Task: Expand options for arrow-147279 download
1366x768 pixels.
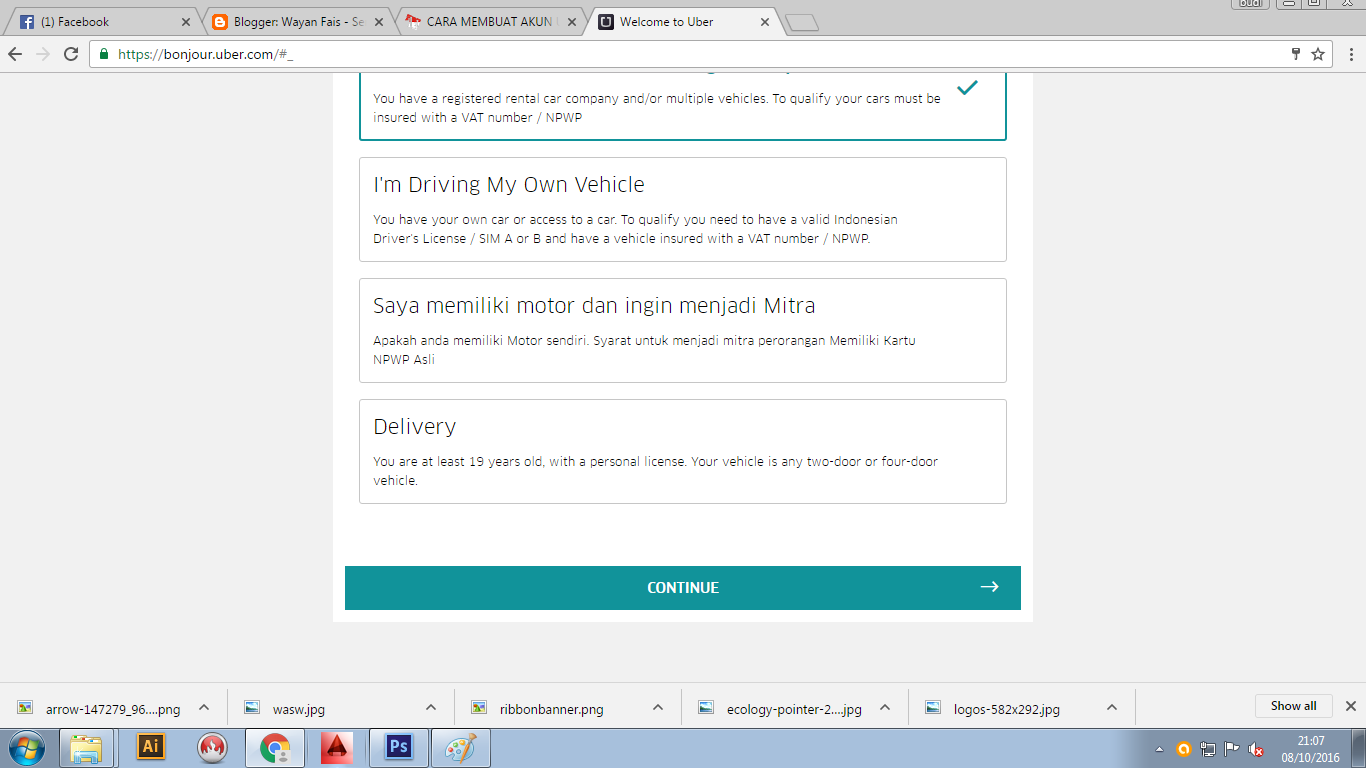Action: tap(204, 707)
